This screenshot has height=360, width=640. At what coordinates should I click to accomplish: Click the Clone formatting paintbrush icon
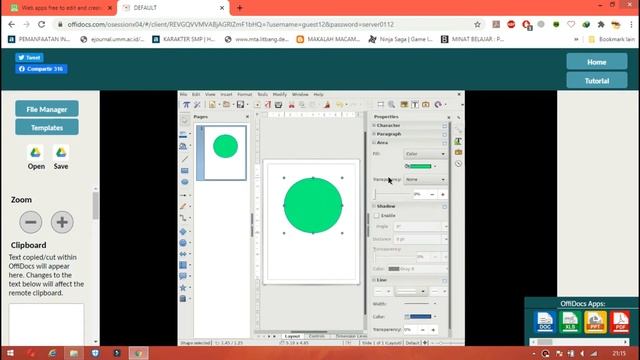(327, 105)
